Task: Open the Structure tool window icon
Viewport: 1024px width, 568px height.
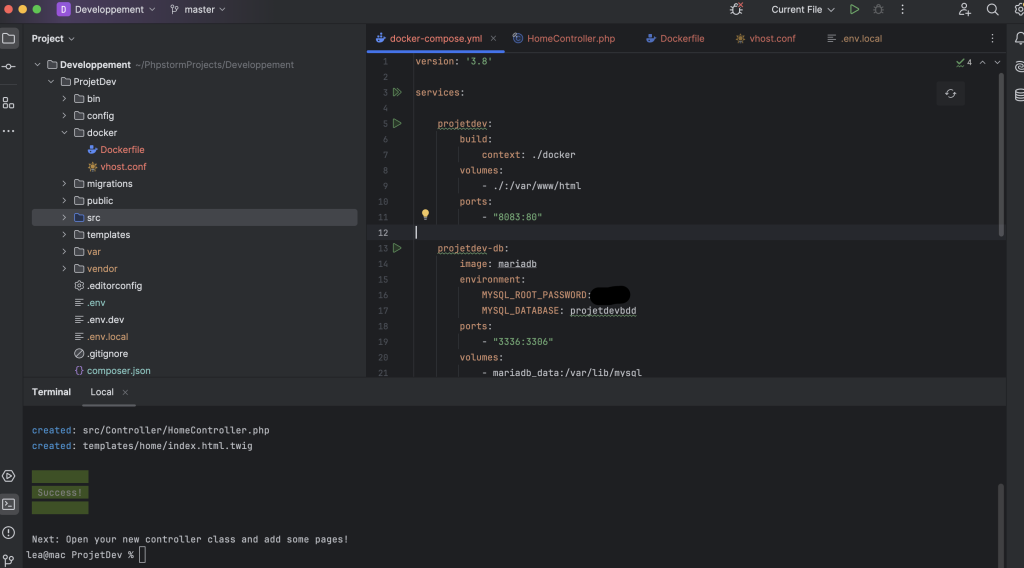Action: (9, 102)
